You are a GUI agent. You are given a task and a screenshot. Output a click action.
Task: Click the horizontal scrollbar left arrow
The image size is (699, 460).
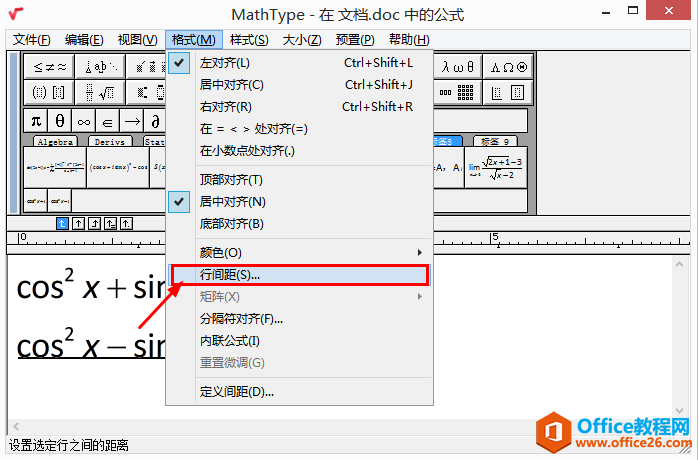(x=16, y=427)
